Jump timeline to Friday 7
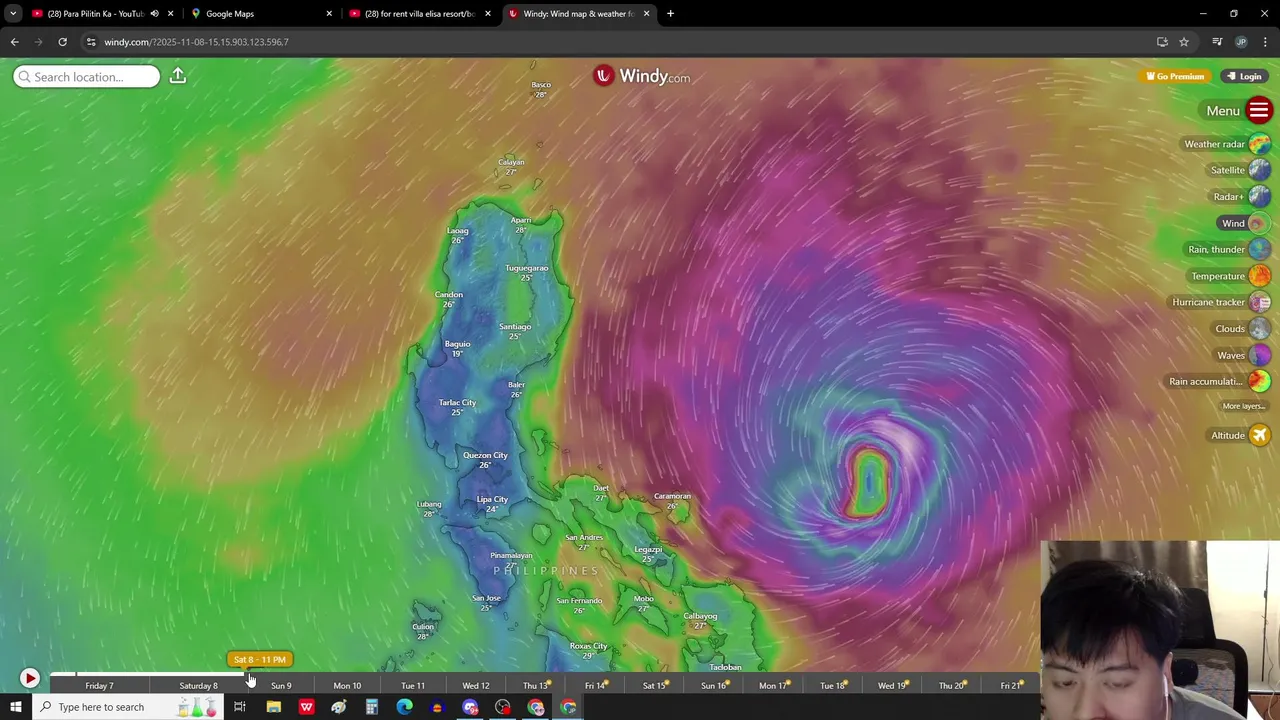 (99, 686)
